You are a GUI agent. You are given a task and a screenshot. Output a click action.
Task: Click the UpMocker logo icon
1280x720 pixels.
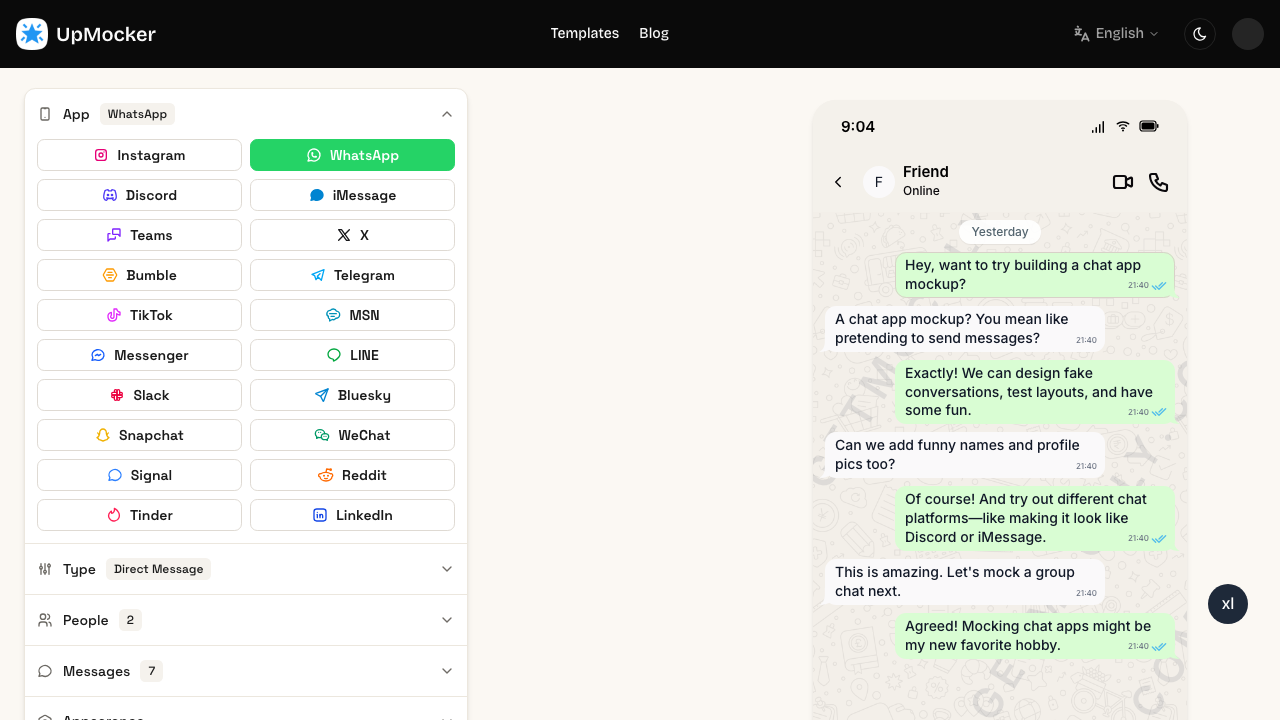coord(32,34)
